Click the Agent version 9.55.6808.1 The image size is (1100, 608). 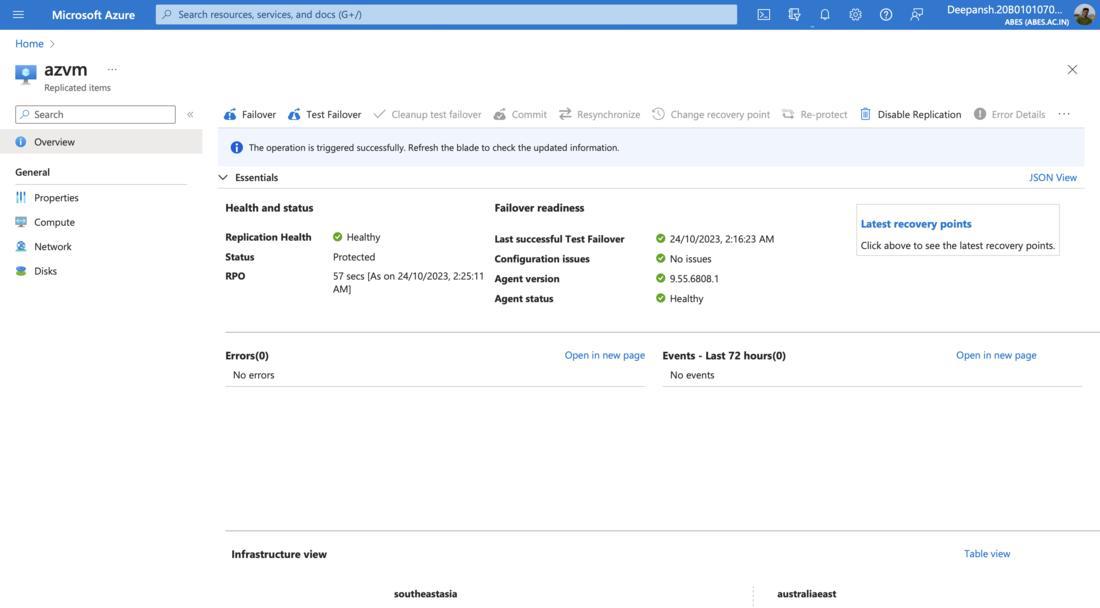coord(694,278)
